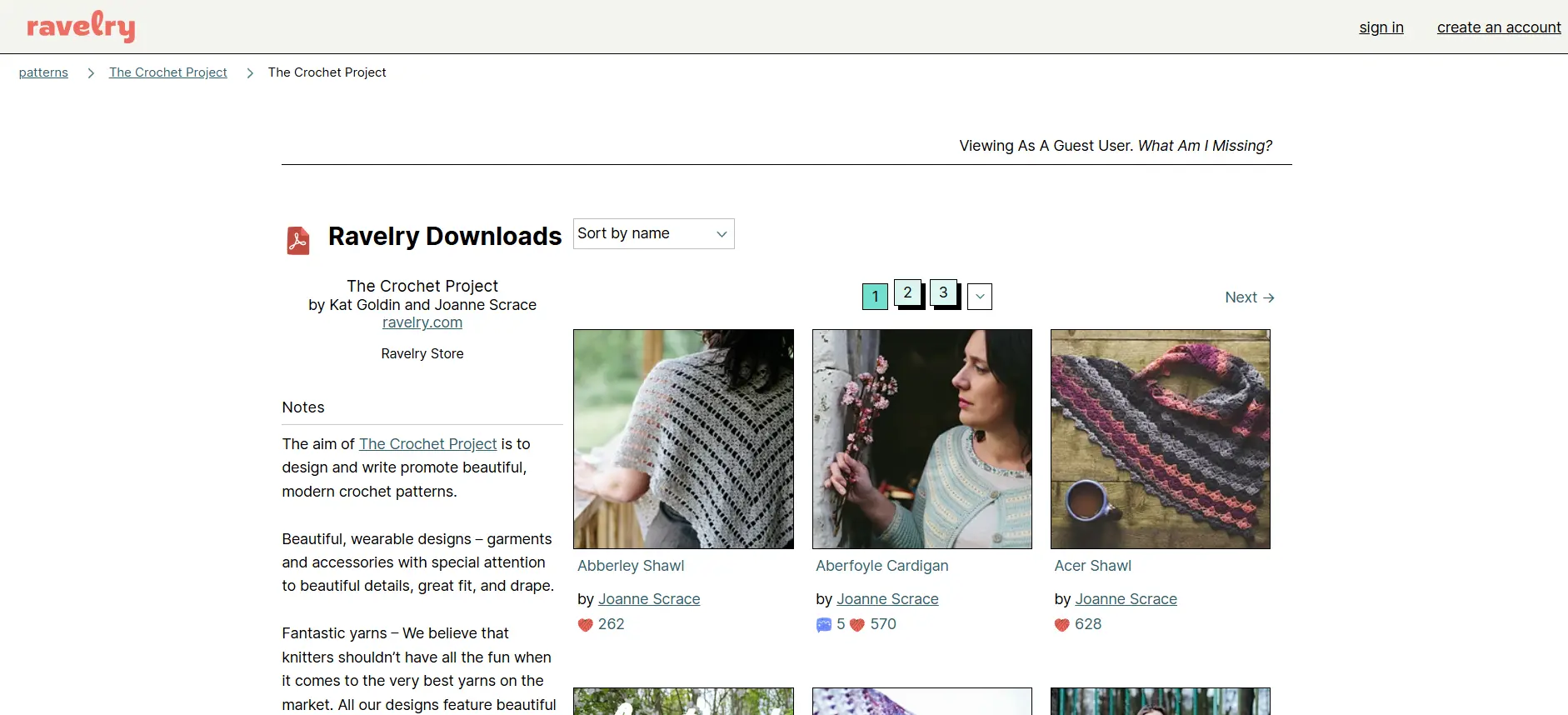Click the PDF icon beside Ravelry Downloads

(x=298, y=240)
